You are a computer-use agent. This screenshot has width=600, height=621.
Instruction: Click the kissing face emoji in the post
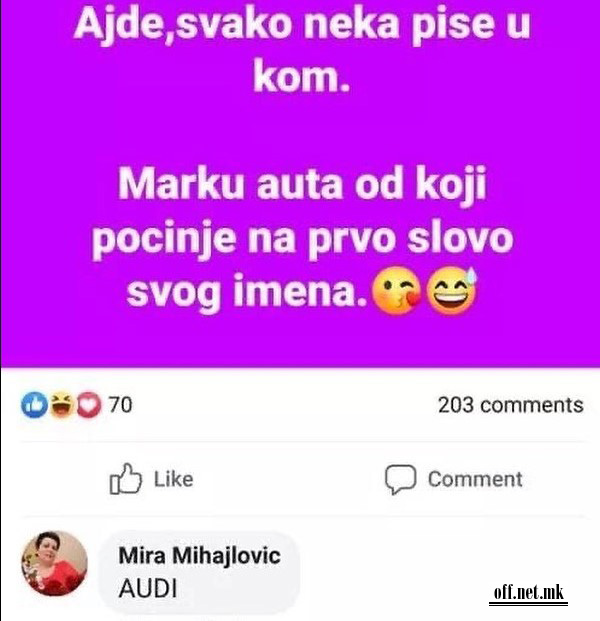click(x=397, y=291)
